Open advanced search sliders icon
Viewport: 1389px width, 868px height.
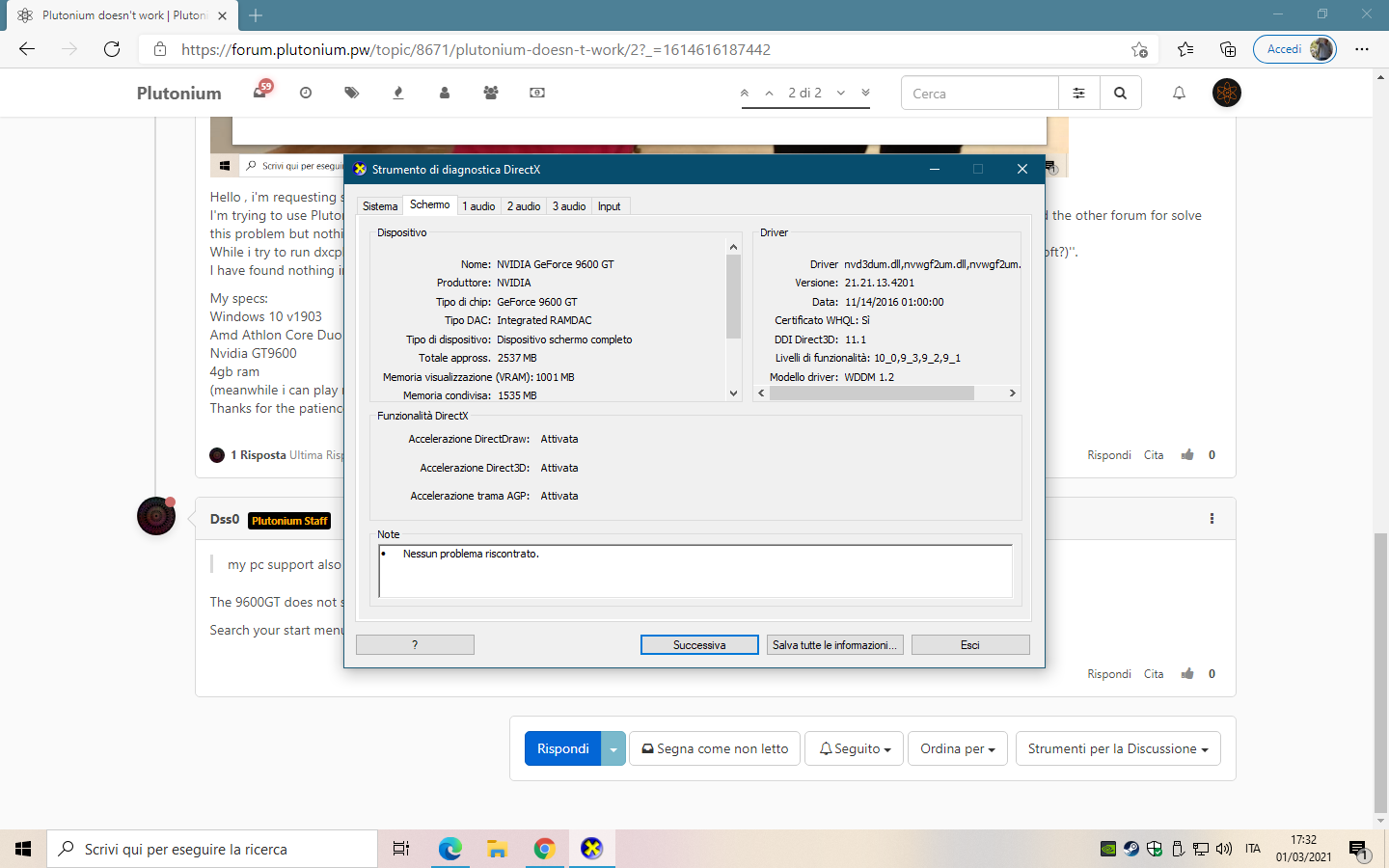[x=1079, y=94]
